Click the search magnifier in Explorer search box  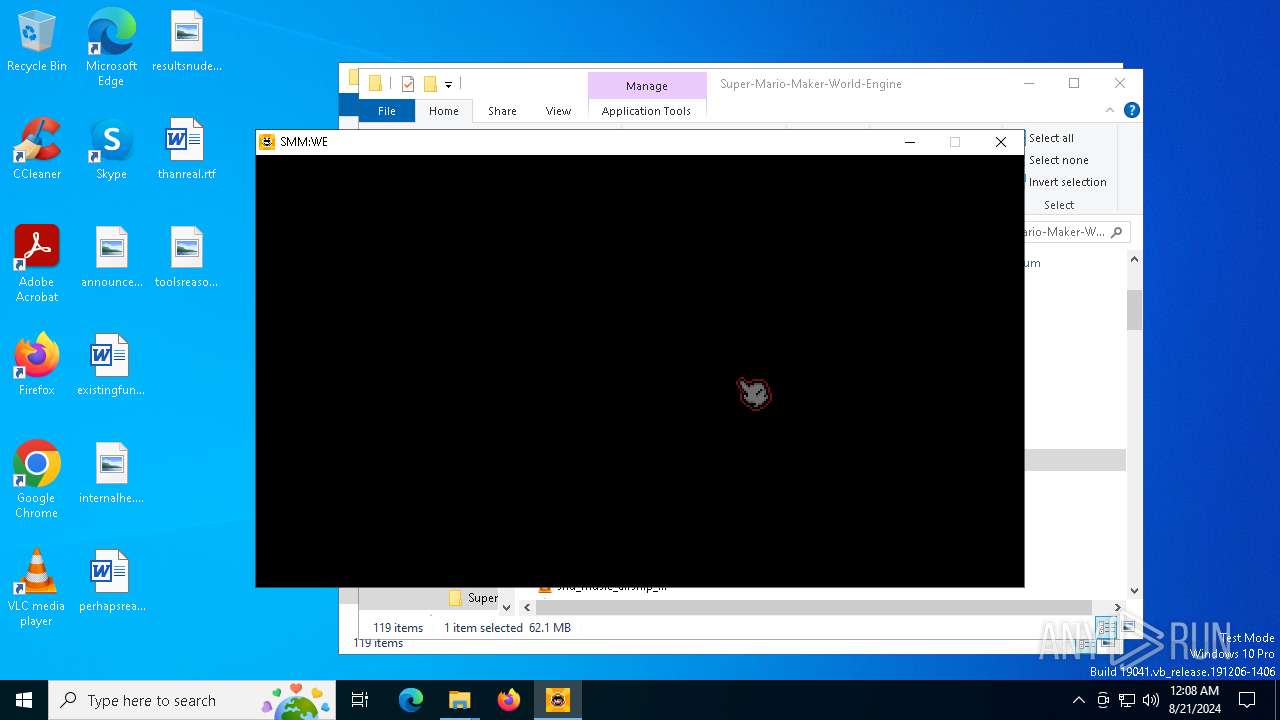tap(1116, 232)
